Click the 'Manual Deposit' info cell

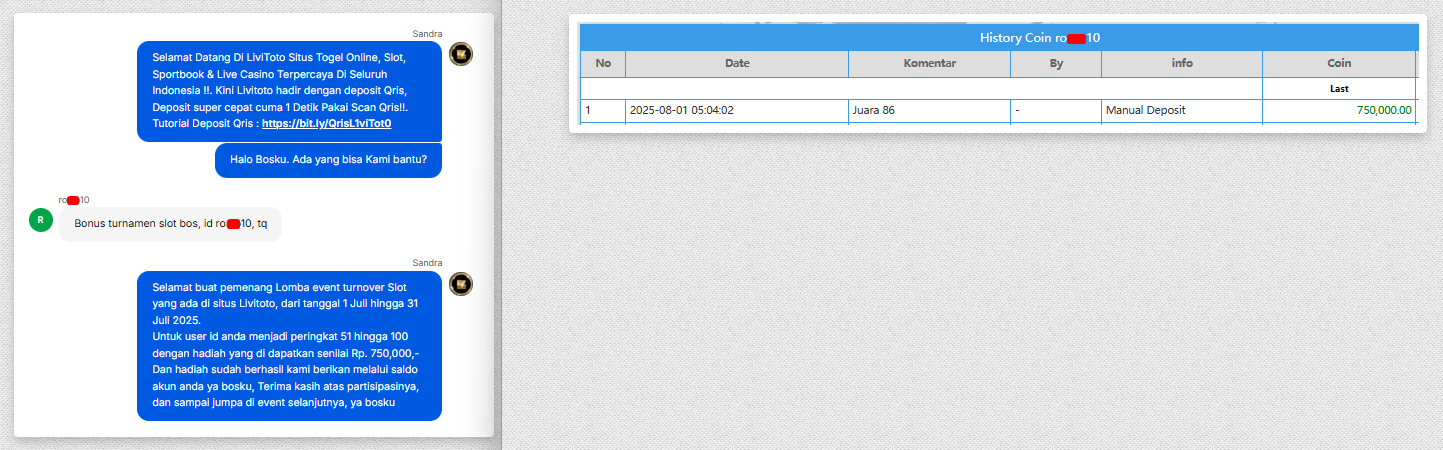1182,110
